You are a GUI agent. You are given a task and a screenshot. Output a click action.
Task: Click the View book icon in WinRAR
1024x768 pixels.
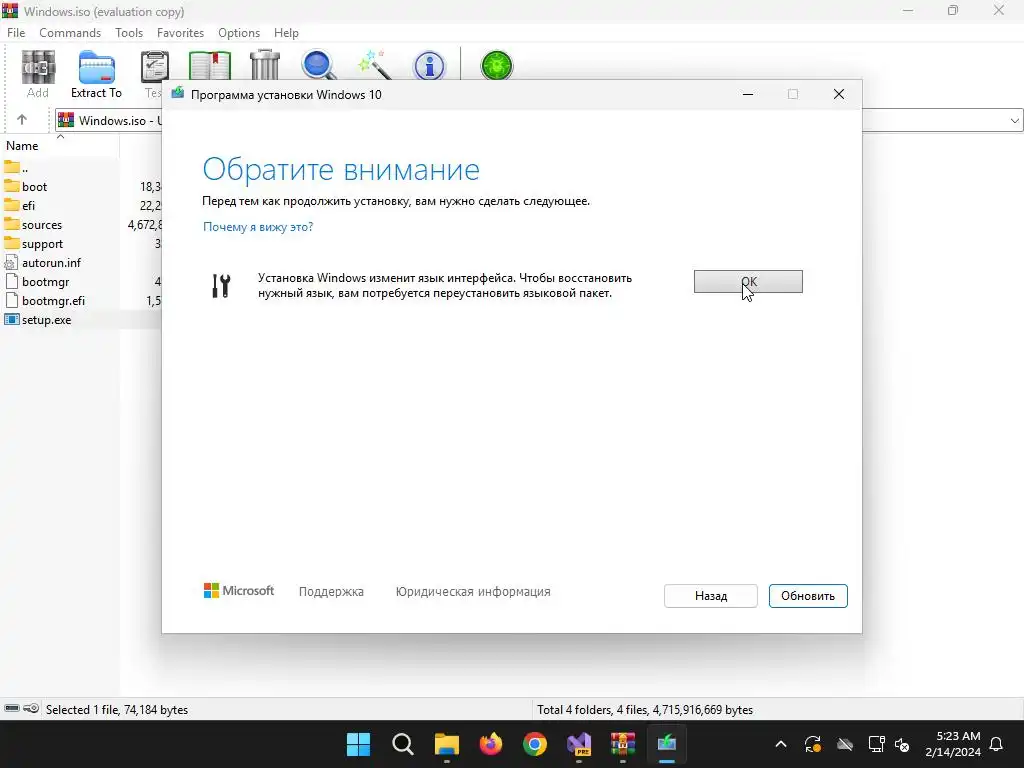pyautogui.click(x=210, y=65)
